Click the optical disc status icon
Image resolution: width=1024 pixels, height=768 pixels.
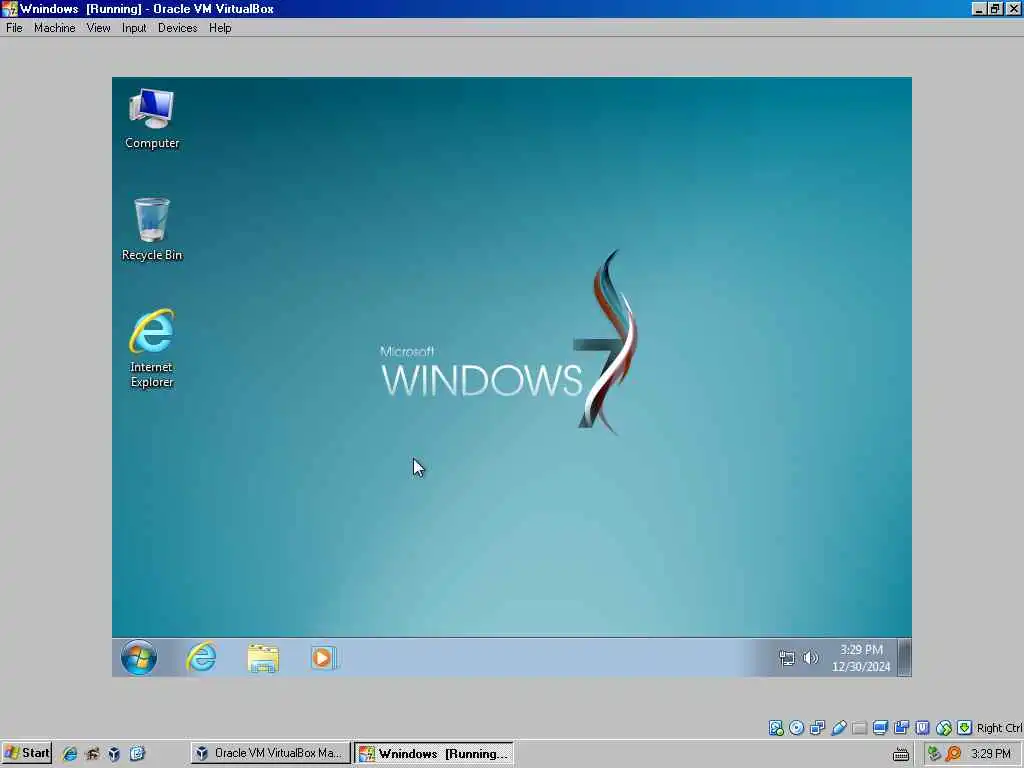[797, 728]
